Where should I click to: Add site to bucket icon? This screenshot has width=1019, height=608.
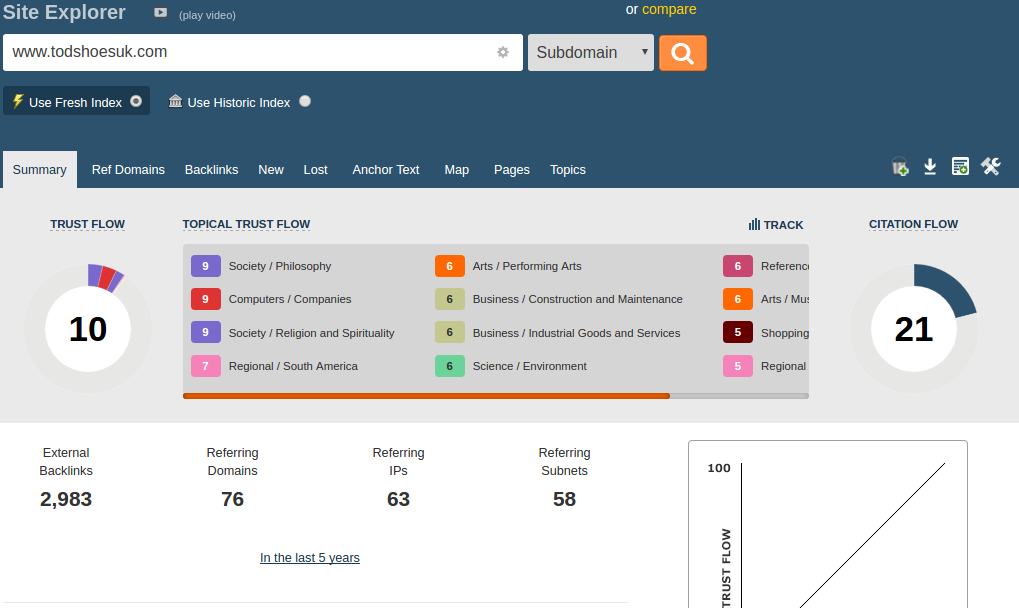pyautogui.click(x=900, y=167)
